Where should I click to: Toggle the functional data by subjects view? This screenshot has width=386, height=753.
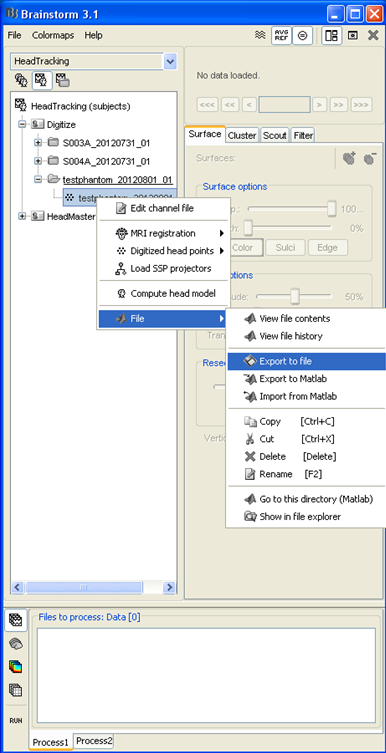(x=42, y=80)
